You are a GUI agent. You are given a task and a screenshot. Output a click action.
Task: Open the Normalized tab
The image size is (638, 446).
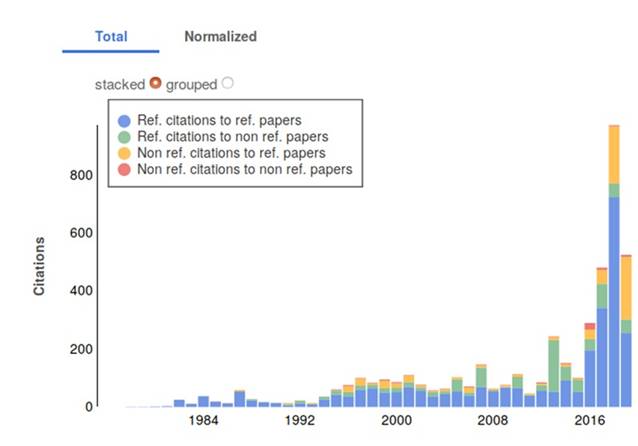coord(220,36)
